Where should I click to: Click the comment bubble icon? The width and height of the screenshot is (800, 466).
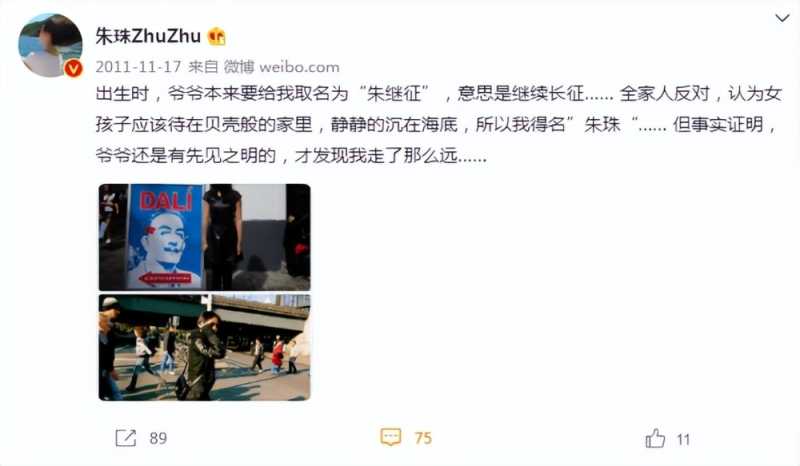(391, 437)
